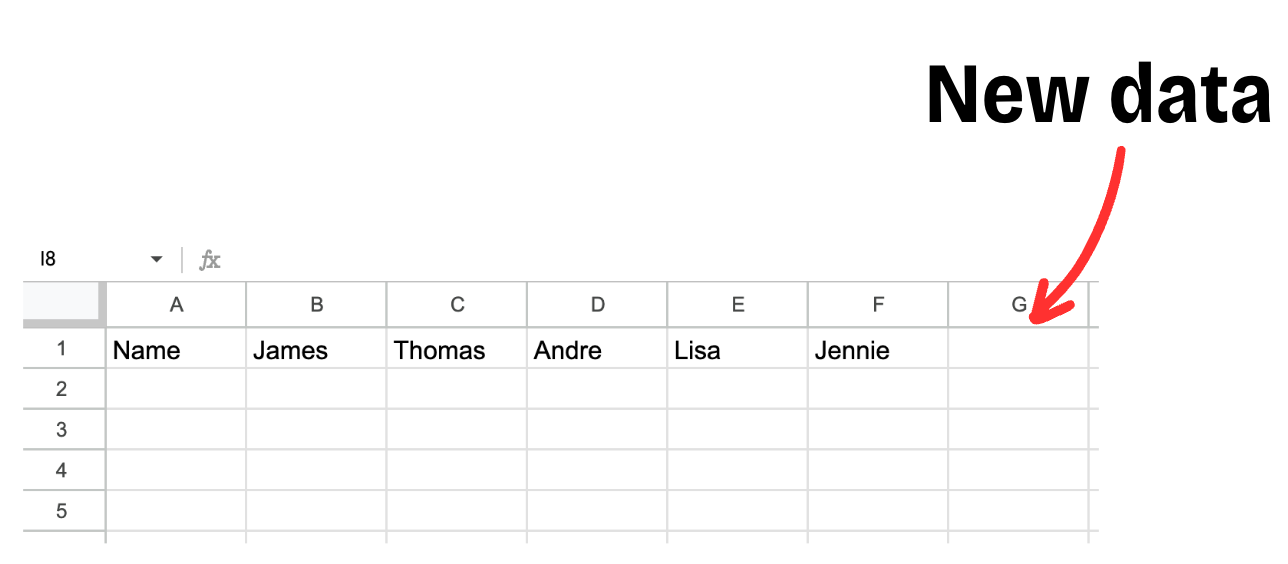Viewport: 1288px width, 564px height.
Task: Select the entire sheet using corner box
Action: click(63, 304)
